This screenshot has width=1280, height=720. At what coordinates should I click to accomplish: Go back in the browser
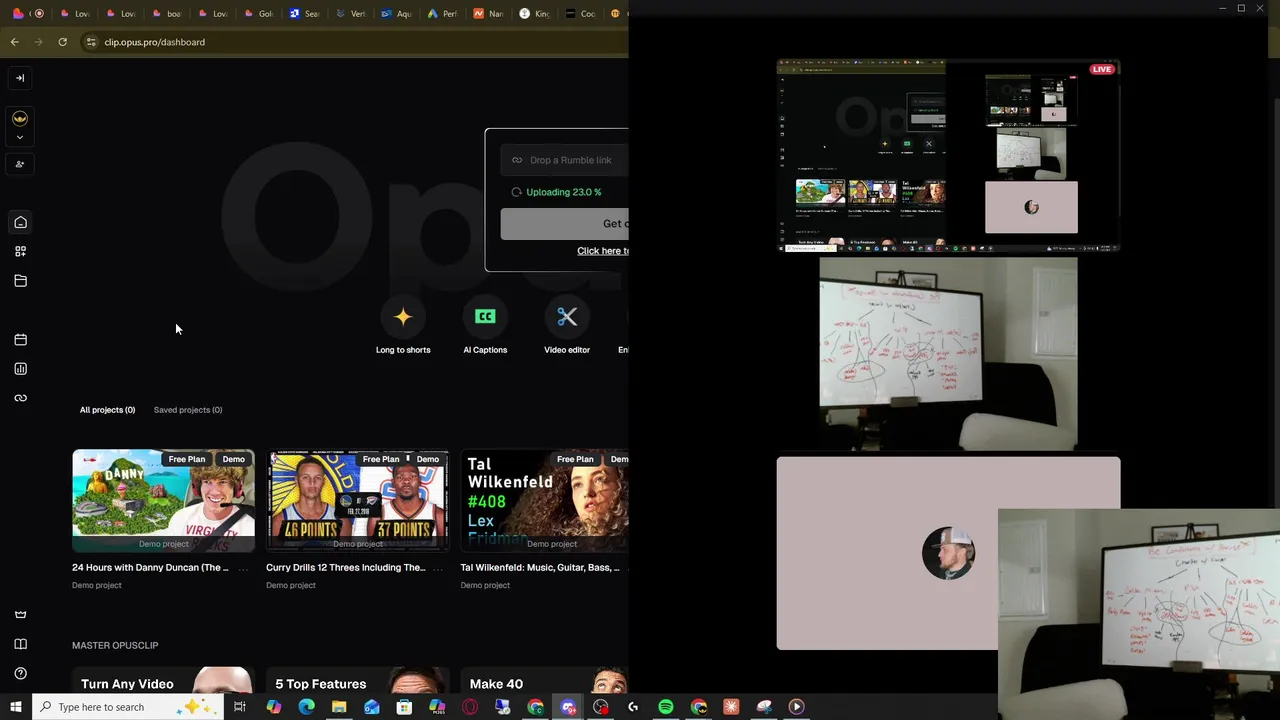(x=14, y=42)
